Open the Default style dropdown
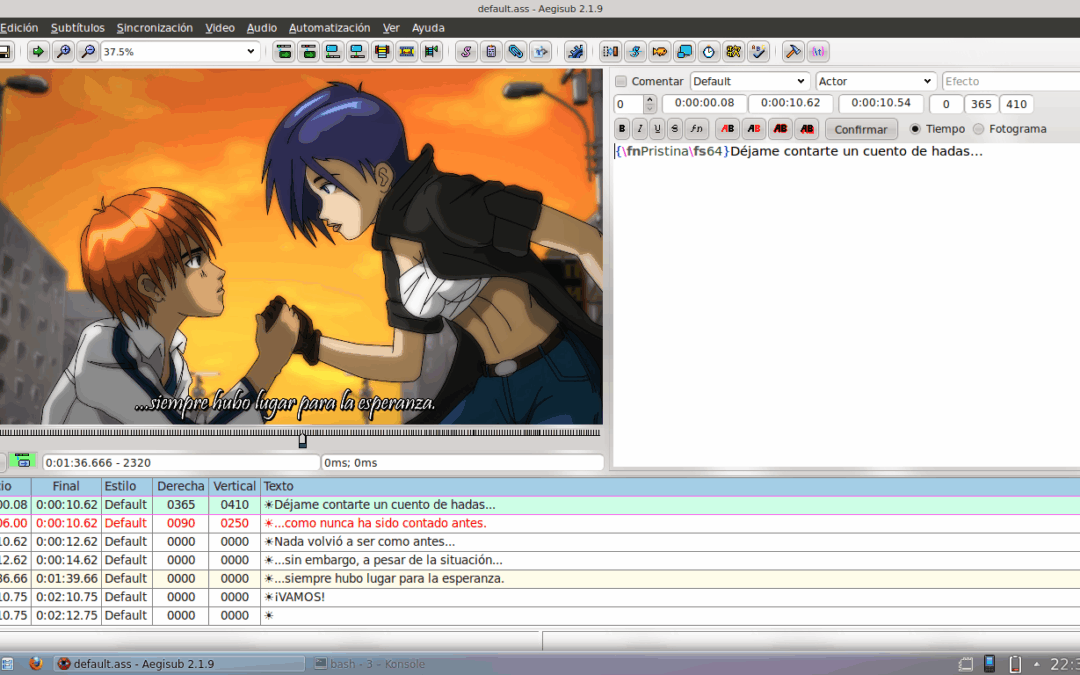This screenshot has width=1080, height=675. (x=750, y=81)
